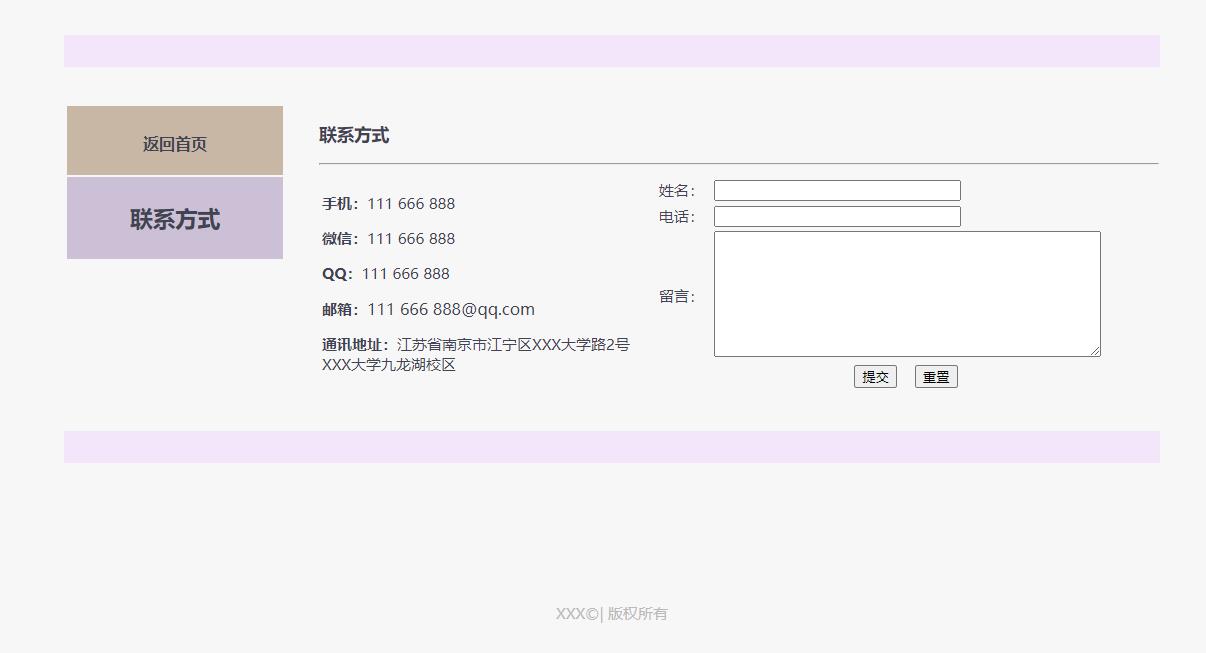Click inside the 留言 message textarea
This screenshot has height=653, width=1206.
pos(907,294)
